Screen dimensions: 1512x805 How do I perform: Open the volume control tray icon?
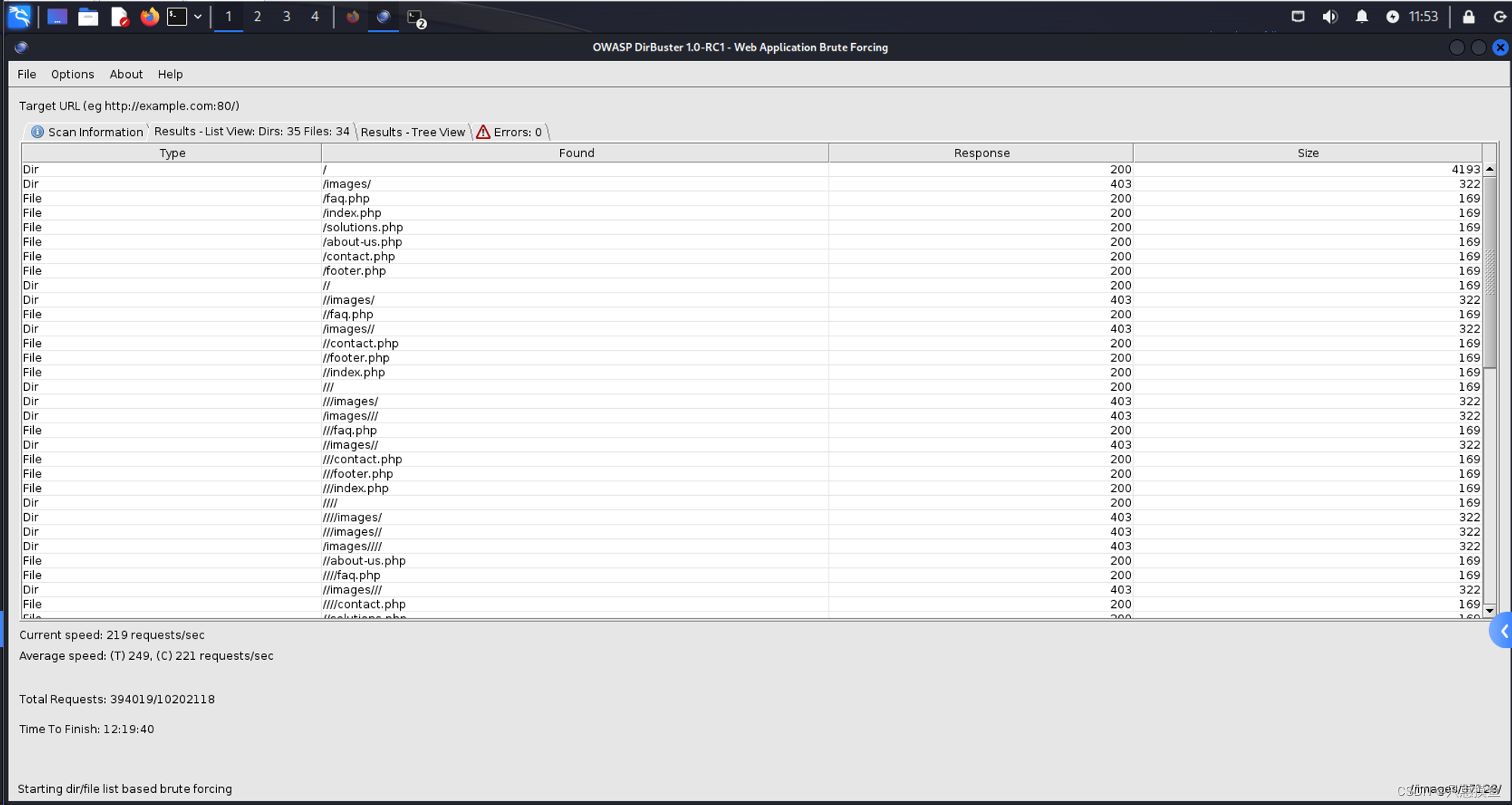tap(1330, 17)
